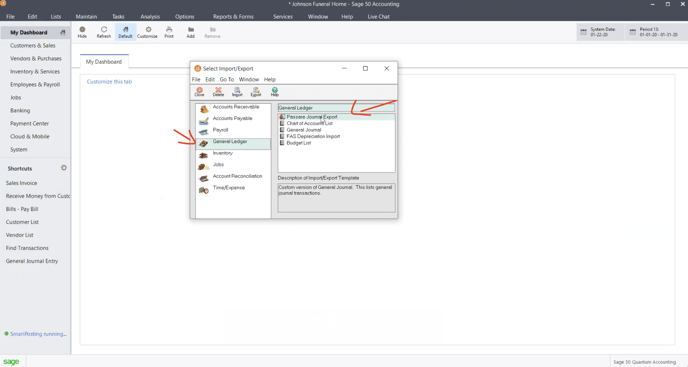Click the Customize toolbar icon
The width and height of the screenshot is (688, 367).
coord(147,32)
